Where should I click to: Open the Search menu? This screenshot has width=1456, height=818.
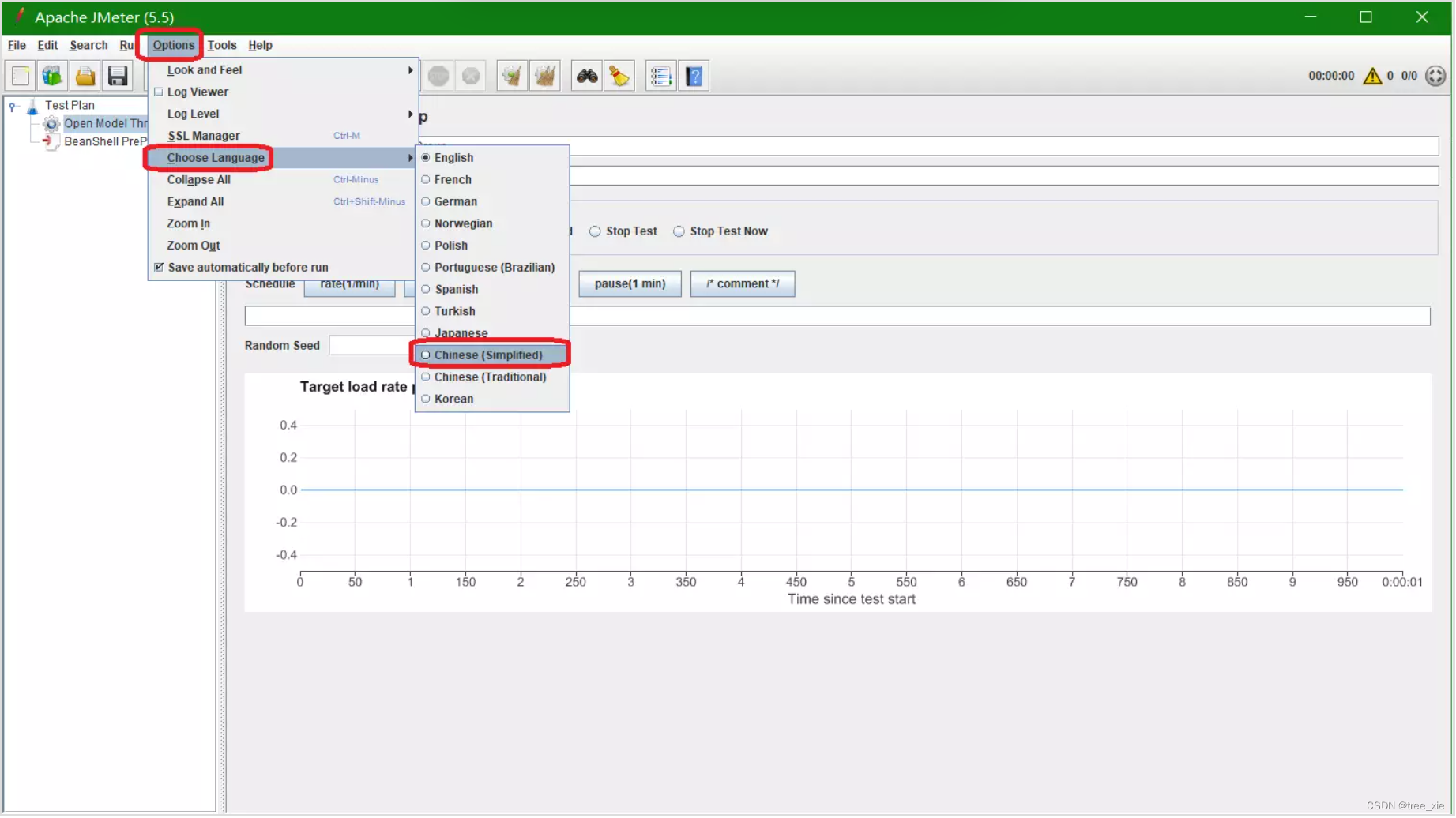[x=88, y=46]
